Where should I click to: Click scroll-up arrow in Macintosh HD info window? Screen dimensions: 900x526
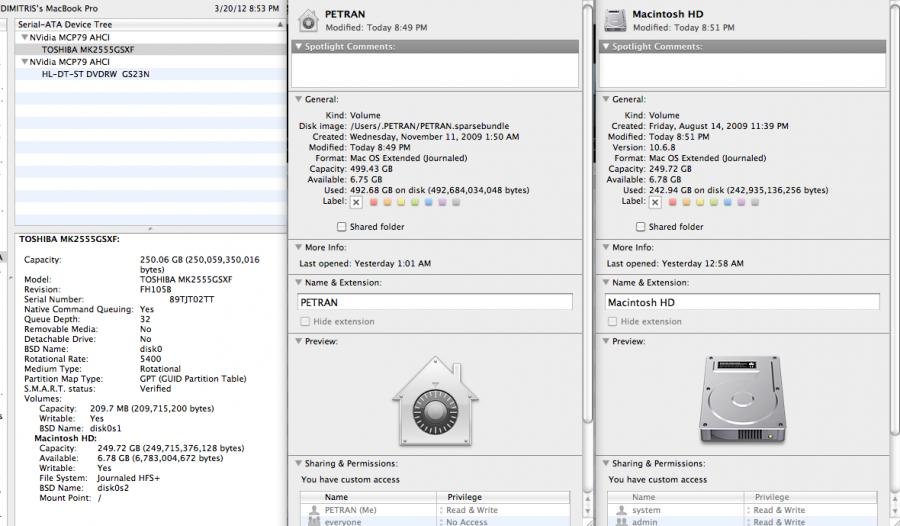895,499
